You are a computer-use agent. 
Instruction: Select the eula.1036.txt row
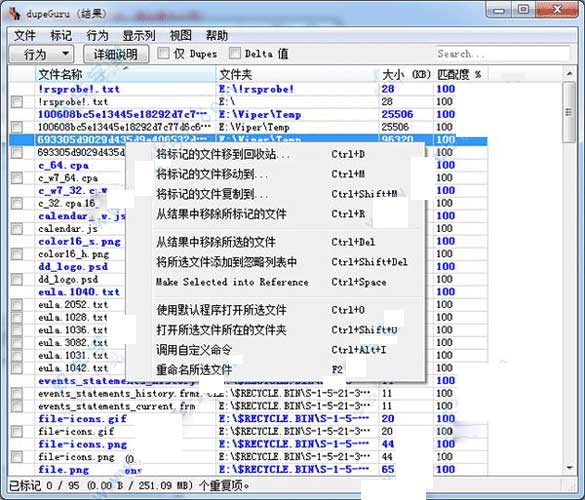[73, 330]
